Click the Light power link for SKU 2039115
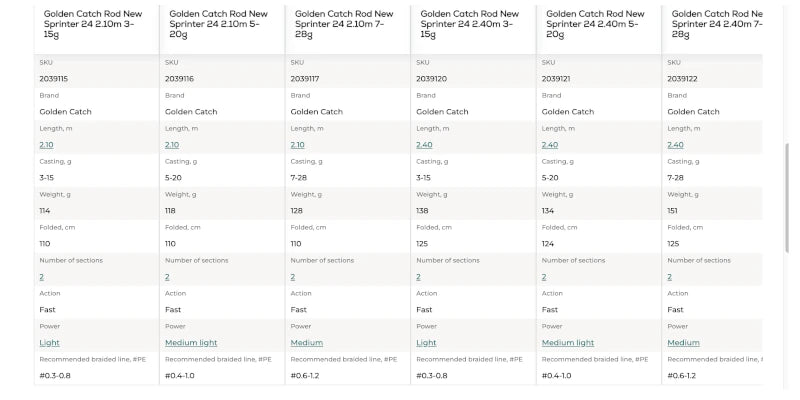The height and width of the screenshot is (400, 800). (49, 343)
